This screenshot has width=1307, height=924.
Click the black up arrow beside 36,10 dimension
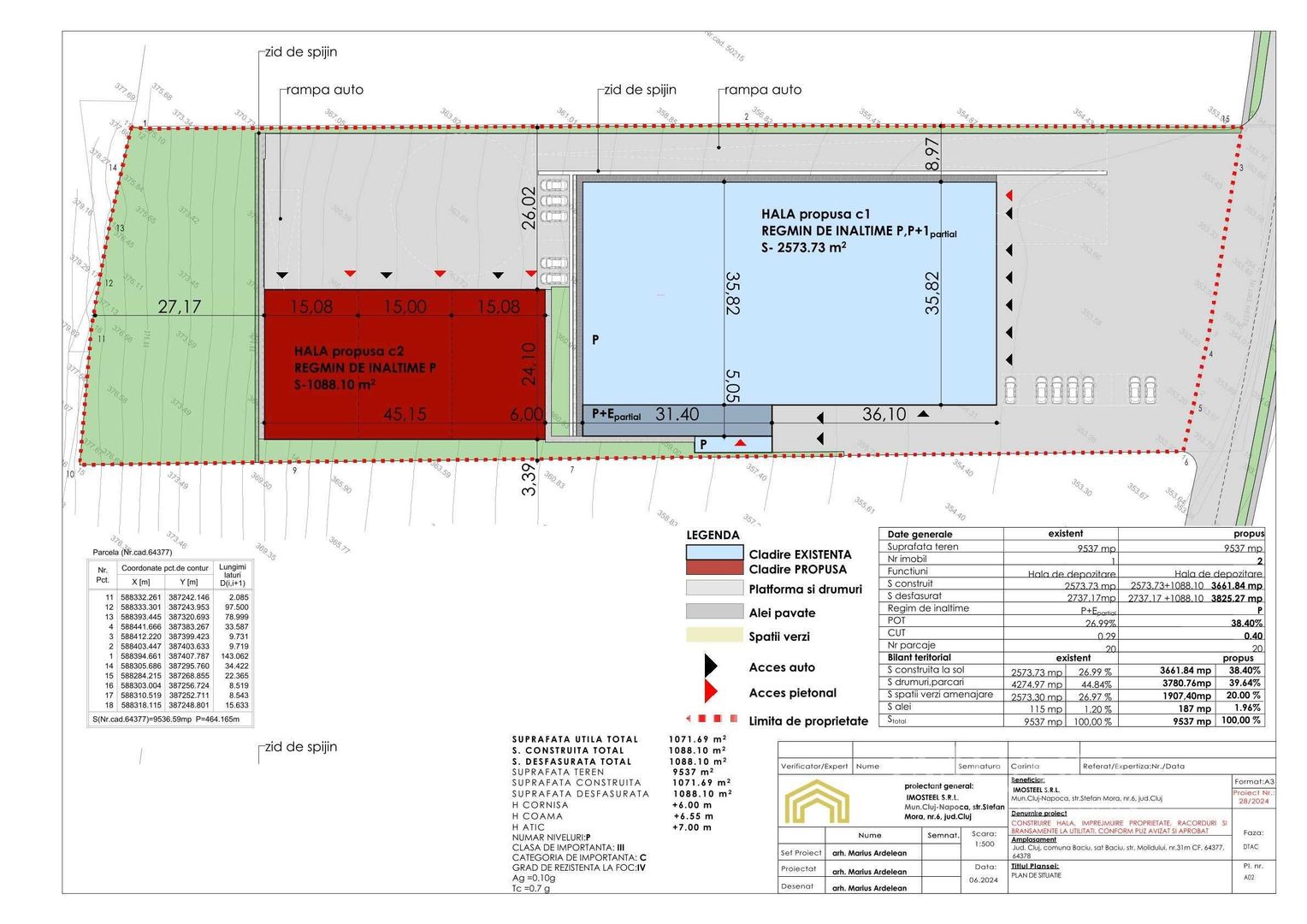(x=923, y=414)
